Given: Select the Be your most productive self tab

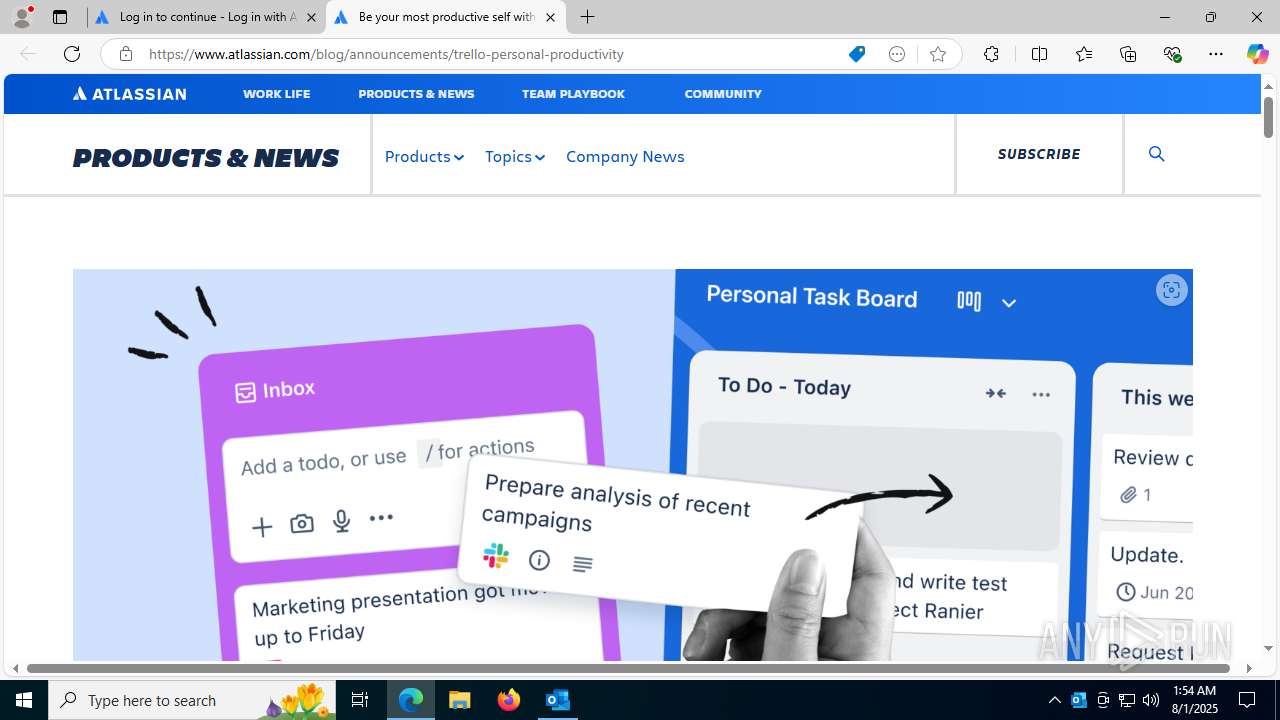Looking at the screenshot, I should [x=446, y=17].
